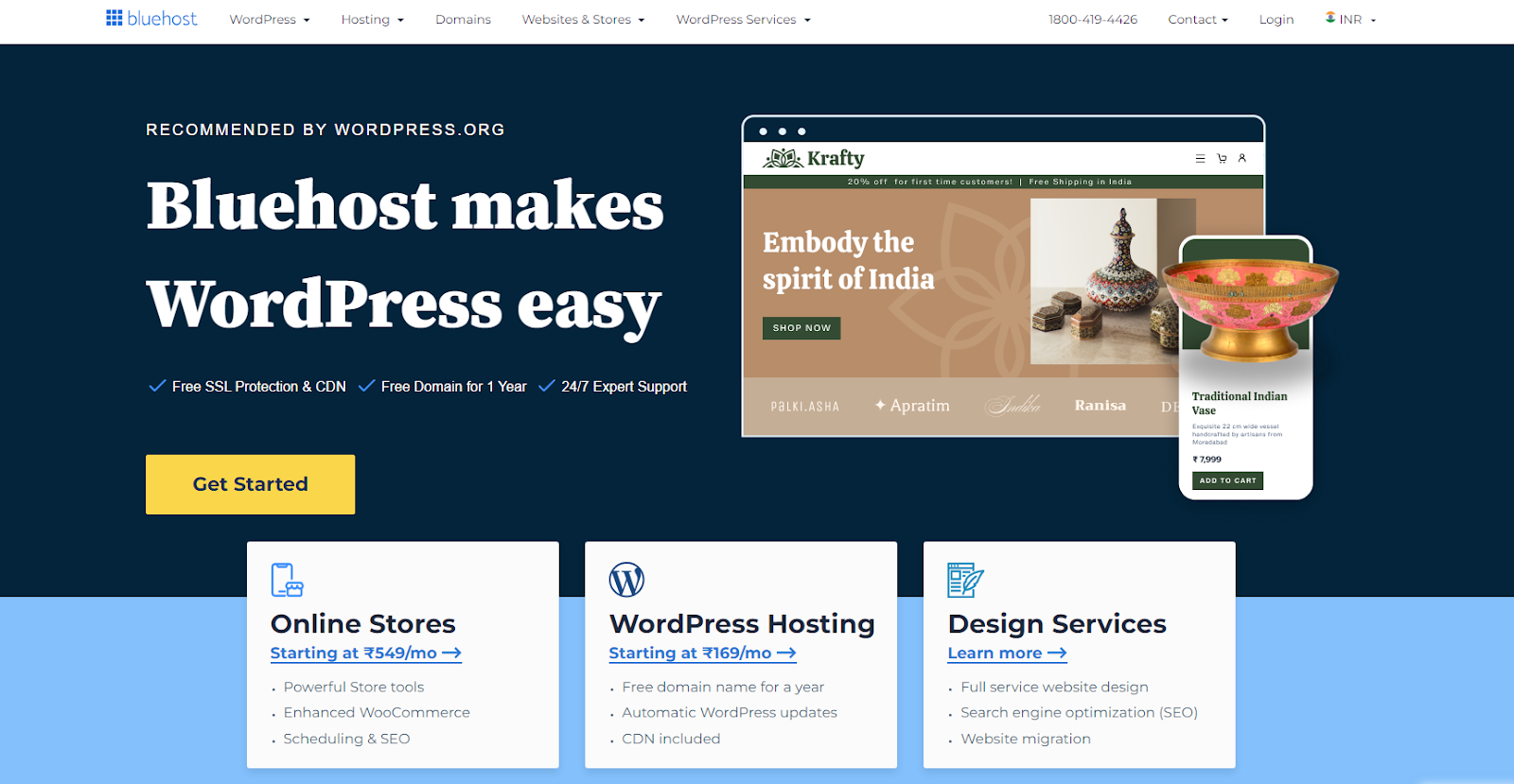Click the Krafty shopping cart icon
1514x784 pixels.
tap(1222, 159)
